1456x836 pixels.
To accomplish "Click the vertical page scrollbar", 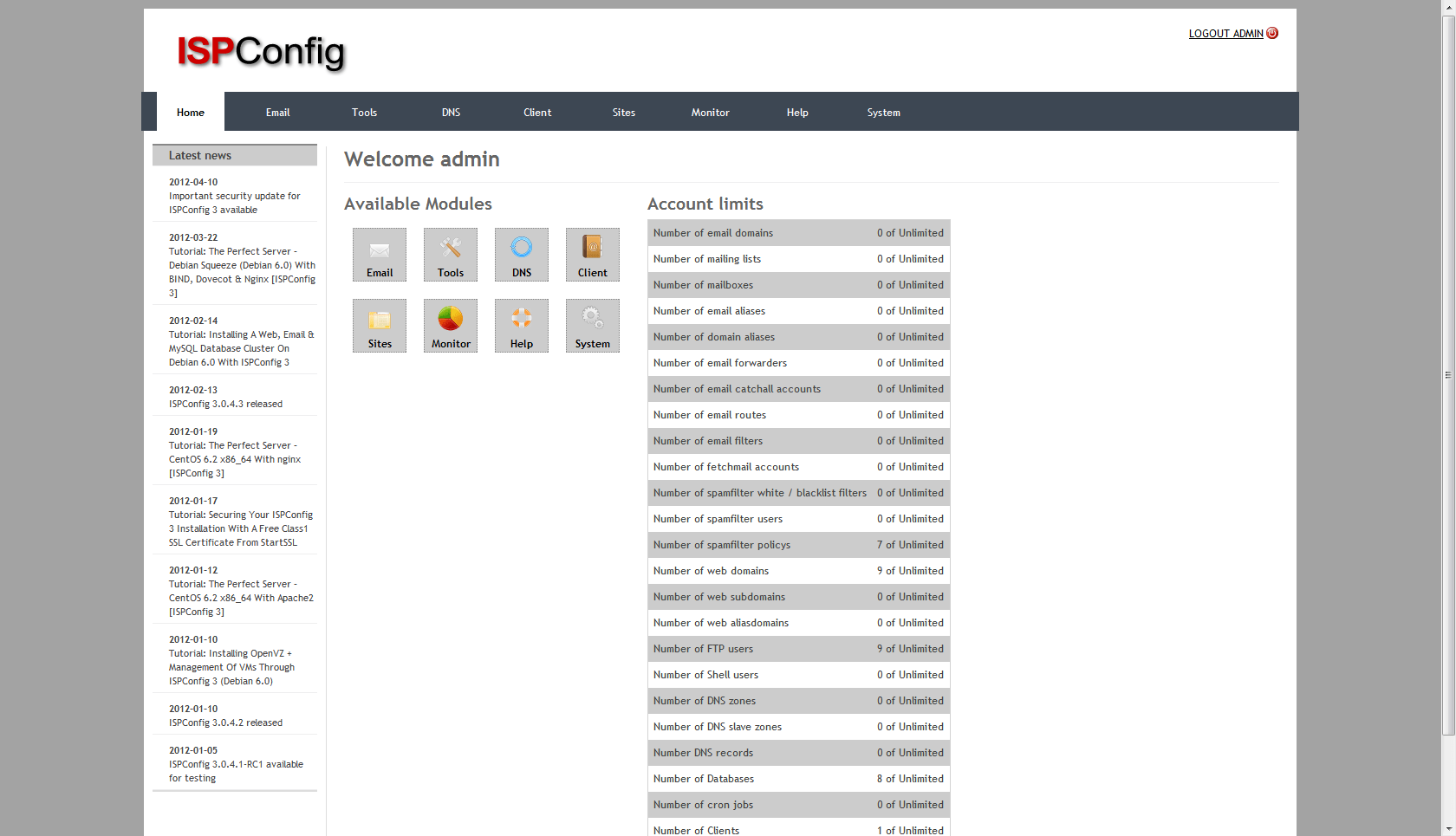I will (x=1448, y=376).
